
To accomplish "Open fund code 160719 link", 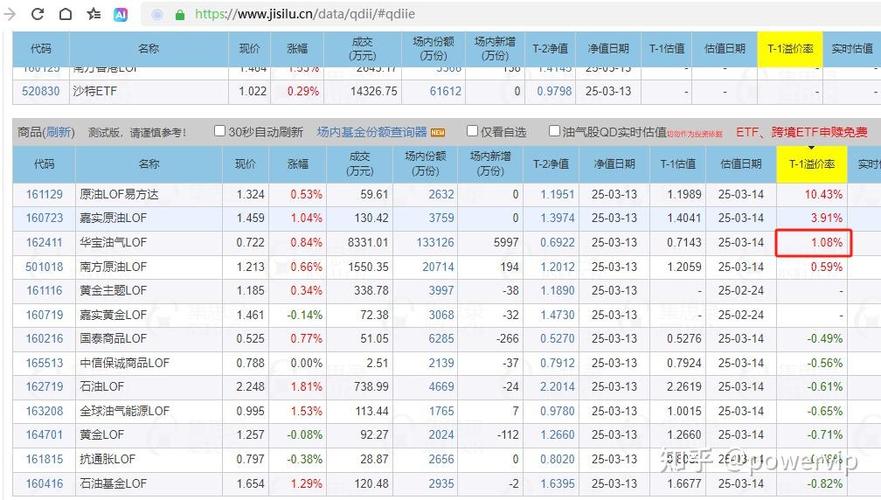I will [44, 315].
